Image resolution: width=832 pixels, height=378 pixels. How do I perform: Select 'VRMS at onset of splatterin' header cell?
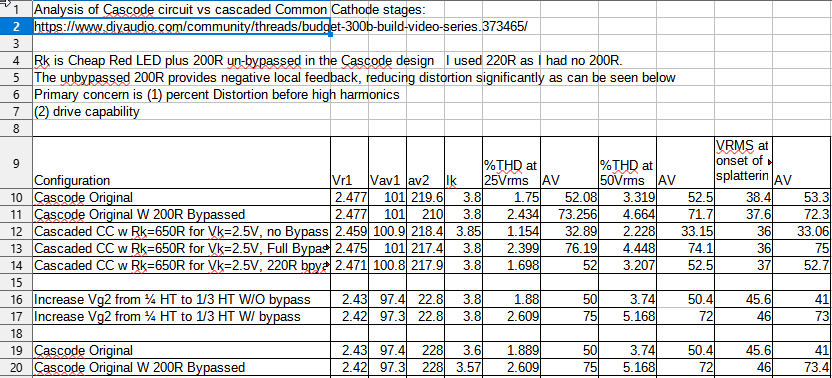pyautogui.click(x=743, y=162)
